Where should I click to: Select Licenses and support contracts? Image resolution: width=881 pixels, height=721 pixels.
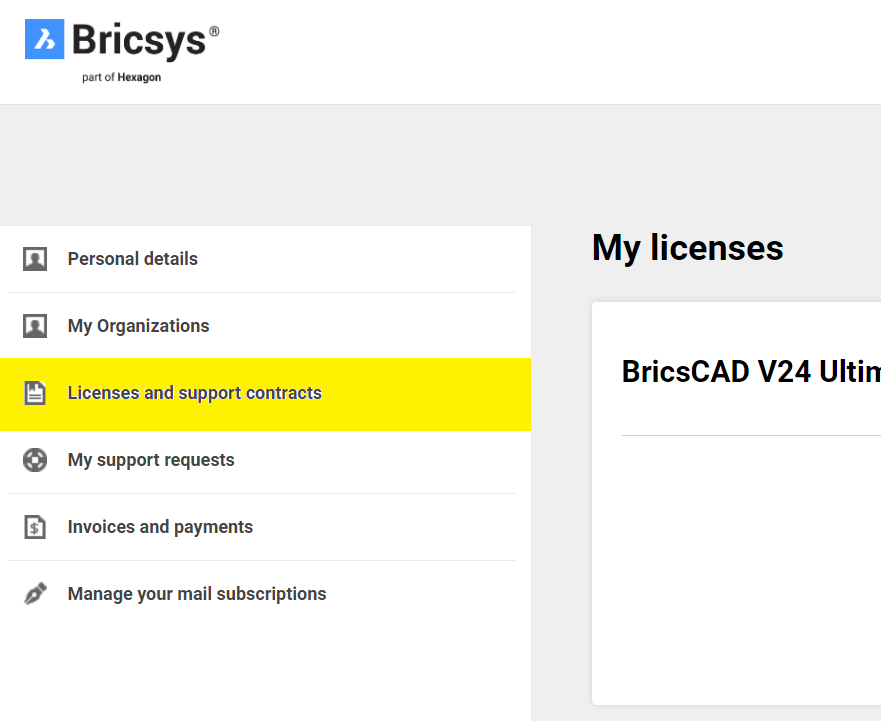click(265, 394)
